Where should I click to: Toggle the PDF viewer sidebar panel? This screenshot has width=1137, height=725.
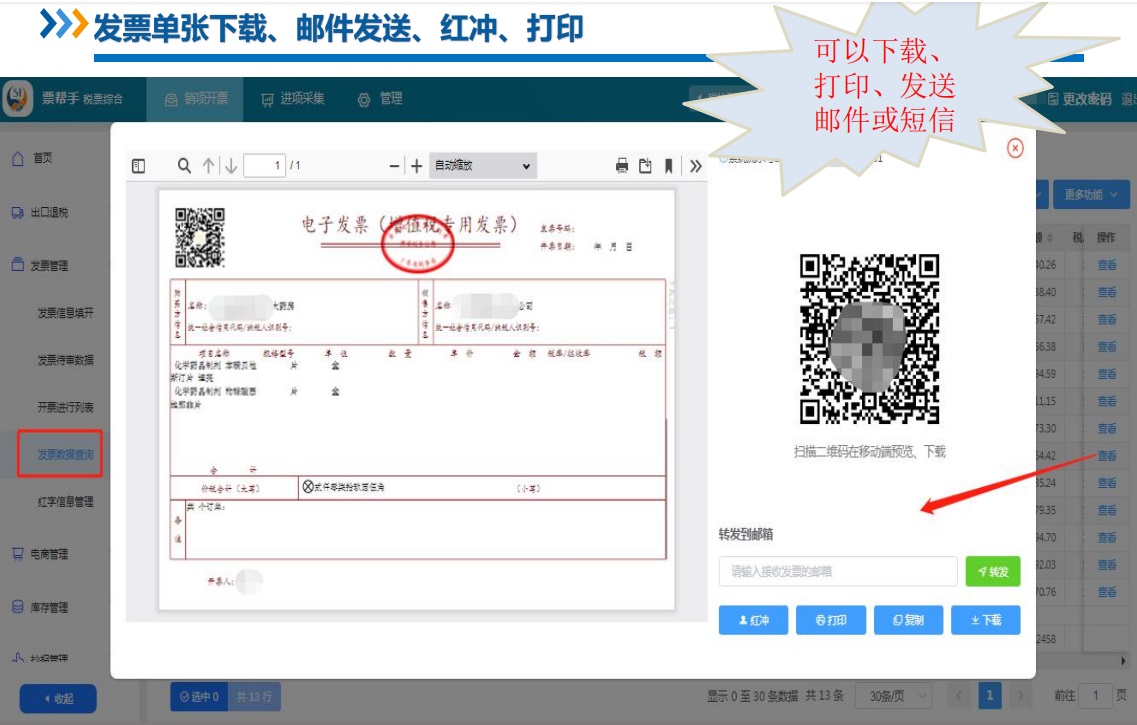(138, 166)
